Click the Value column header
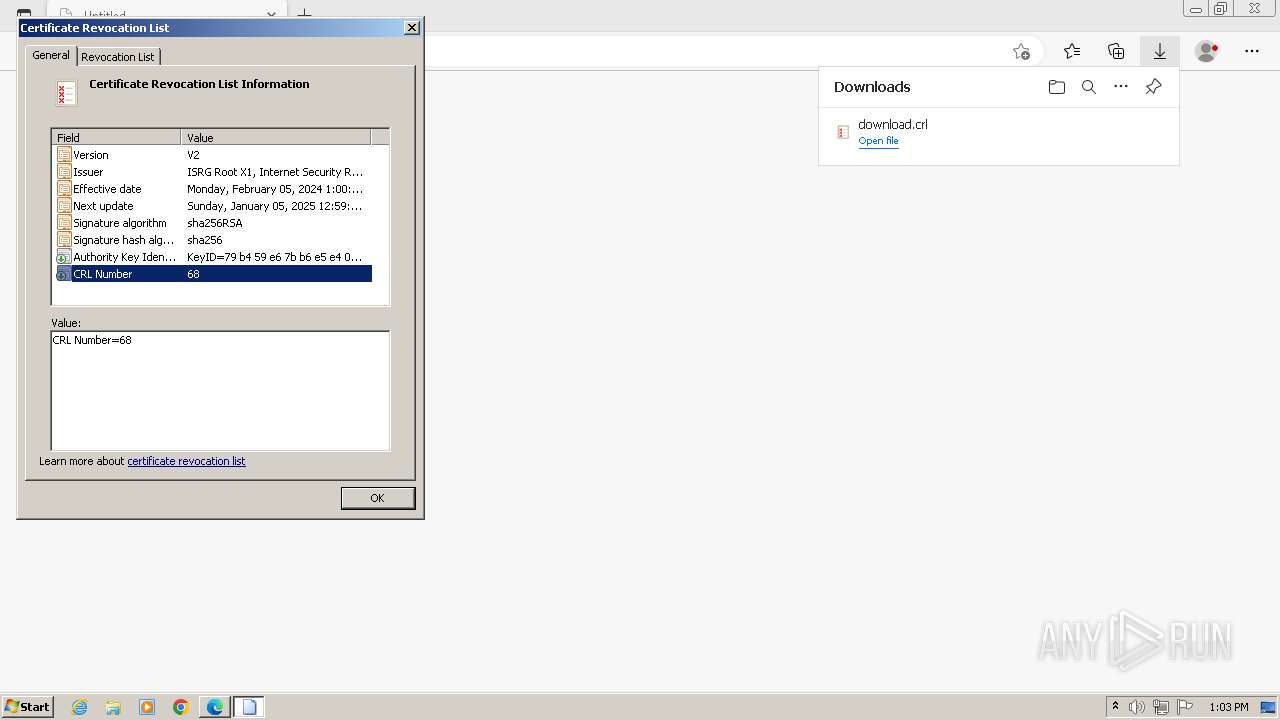 276,138
